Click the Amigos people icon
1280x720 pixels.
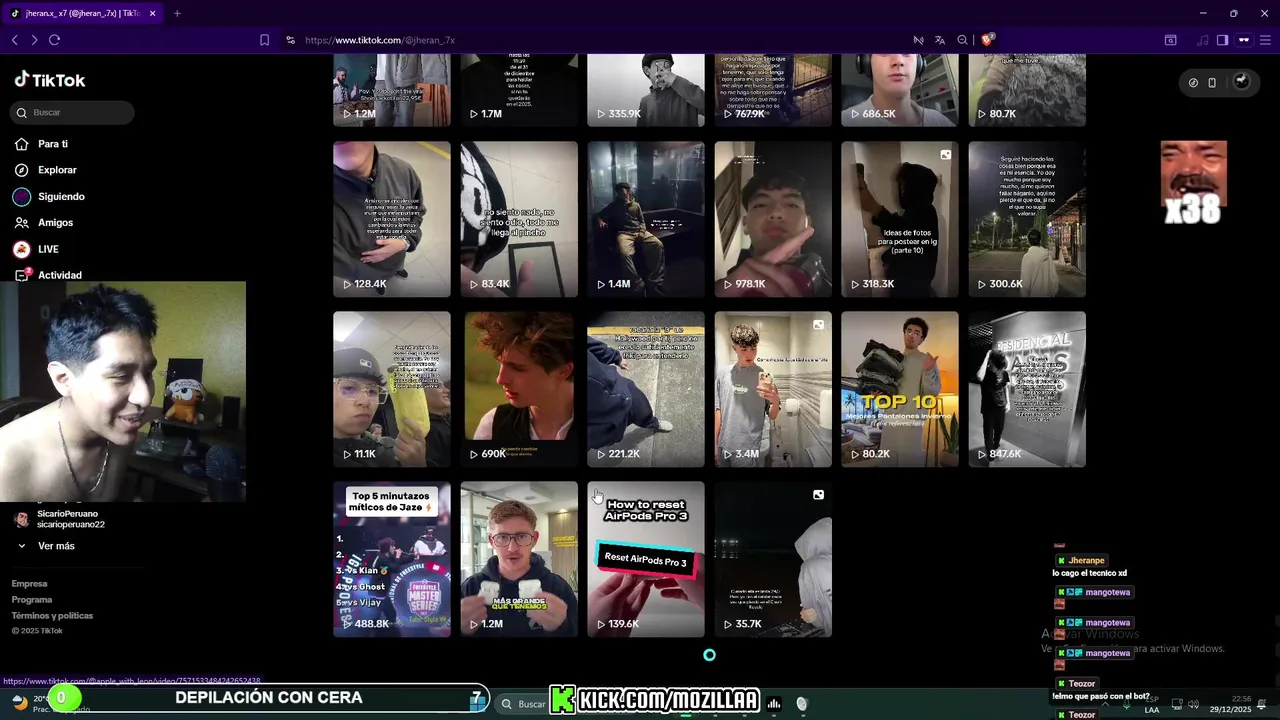tap(22, 222)
